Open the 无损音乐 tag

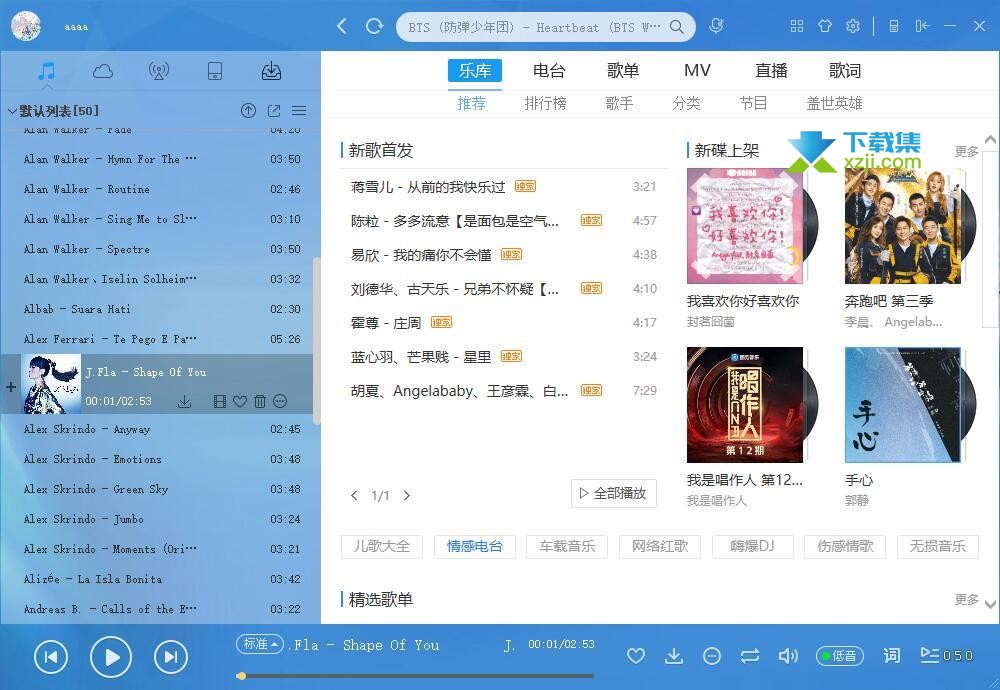(x=938, y=547)
